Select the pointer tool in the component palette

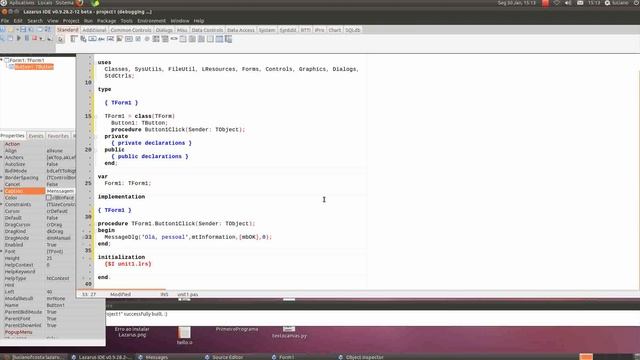click(x=60, y=39)
